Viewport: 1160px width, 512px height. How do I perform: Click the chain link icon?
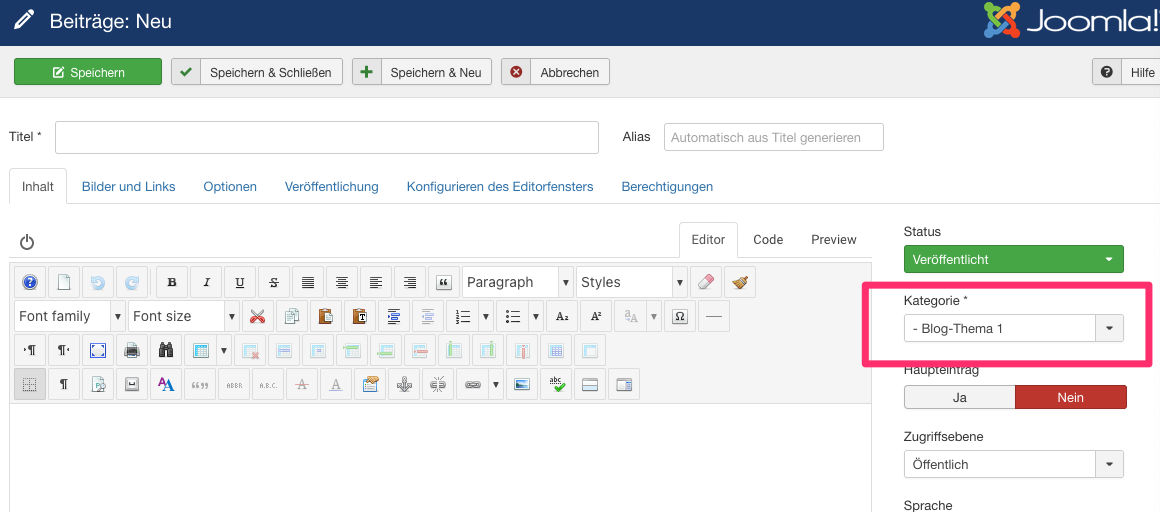[473, 385]
